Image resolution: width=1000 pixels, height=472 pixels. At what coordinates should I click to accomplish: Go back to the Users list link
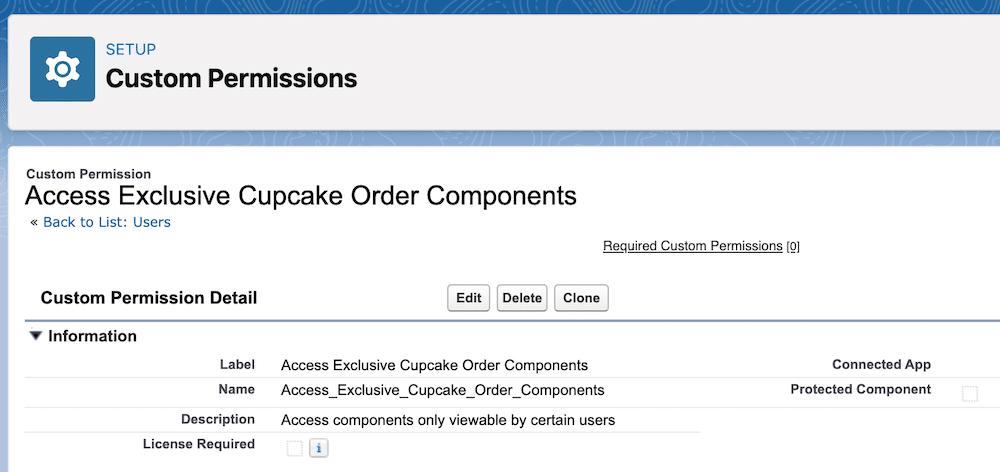tap(107, 222)
